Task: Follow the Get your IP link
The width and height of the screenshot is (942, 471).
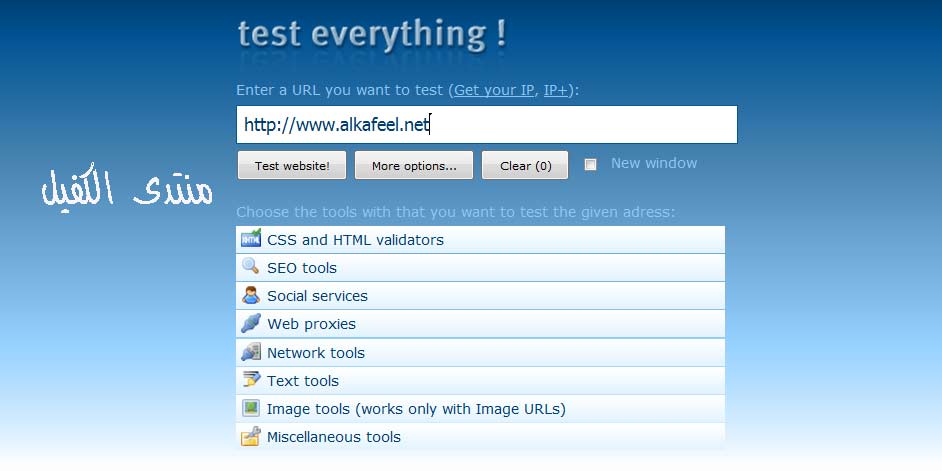Action: [x=494, y=91]
